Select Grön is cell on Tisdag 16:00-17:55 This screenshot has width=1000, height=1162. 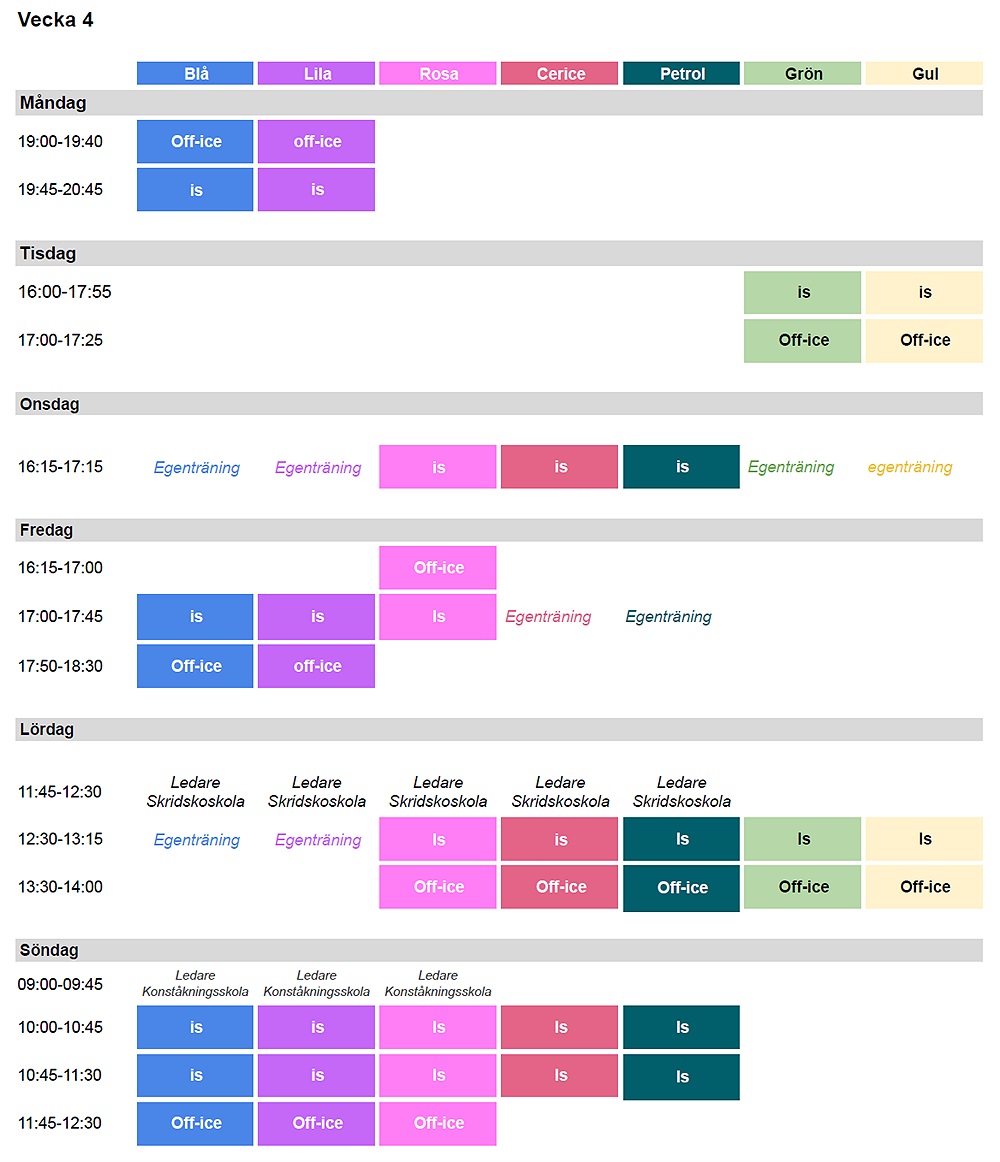tap(802, 293)
